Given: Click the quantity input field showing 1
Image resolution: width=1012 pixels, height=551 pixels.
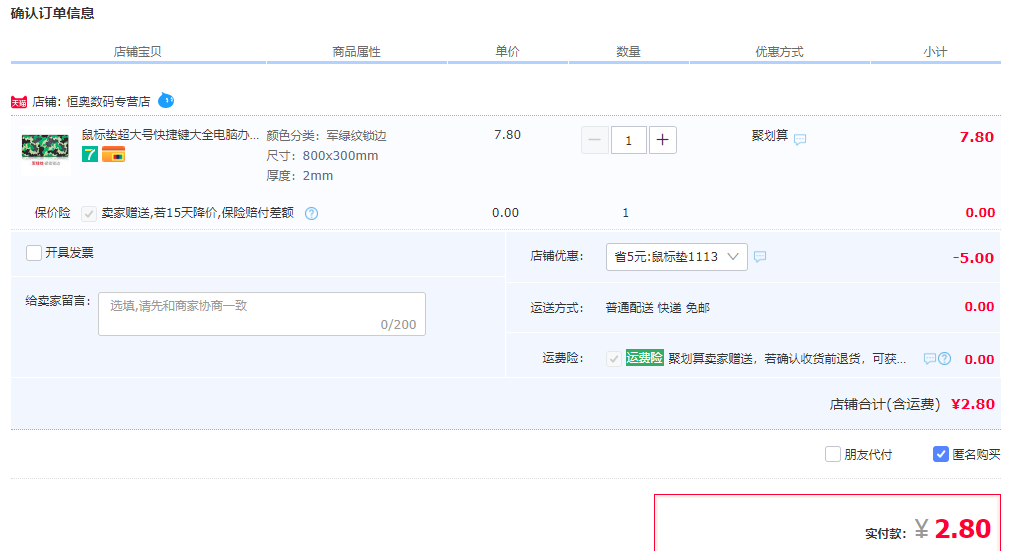Looking at the screenshot, I should [x=629, y=140].
